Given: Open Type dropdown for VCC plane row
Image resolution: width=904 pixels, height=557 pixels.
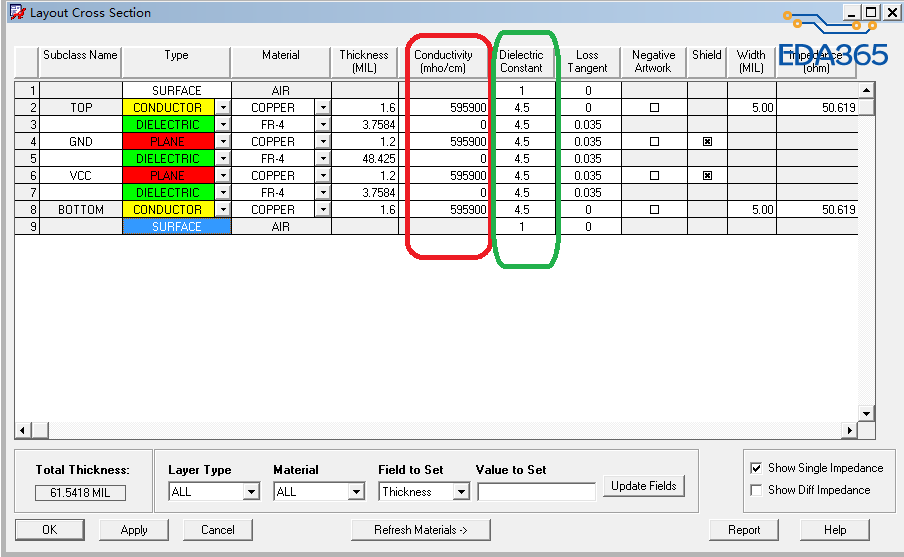Looking at the screenshot, I should click(223, 176).
